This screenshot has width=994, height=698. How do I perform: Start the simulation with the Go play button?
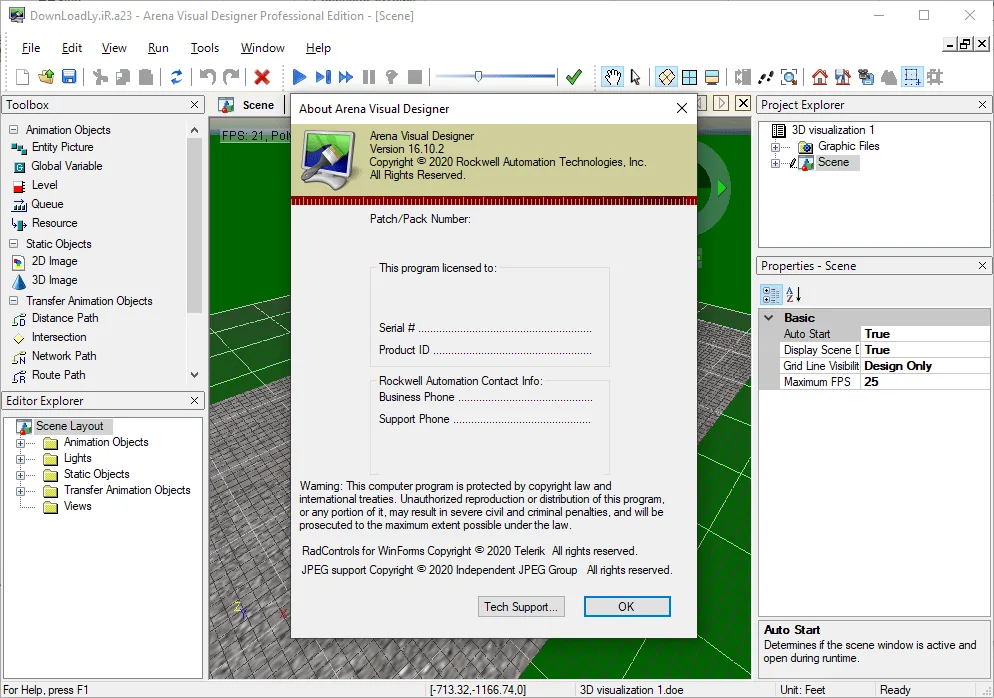[299, 77]
